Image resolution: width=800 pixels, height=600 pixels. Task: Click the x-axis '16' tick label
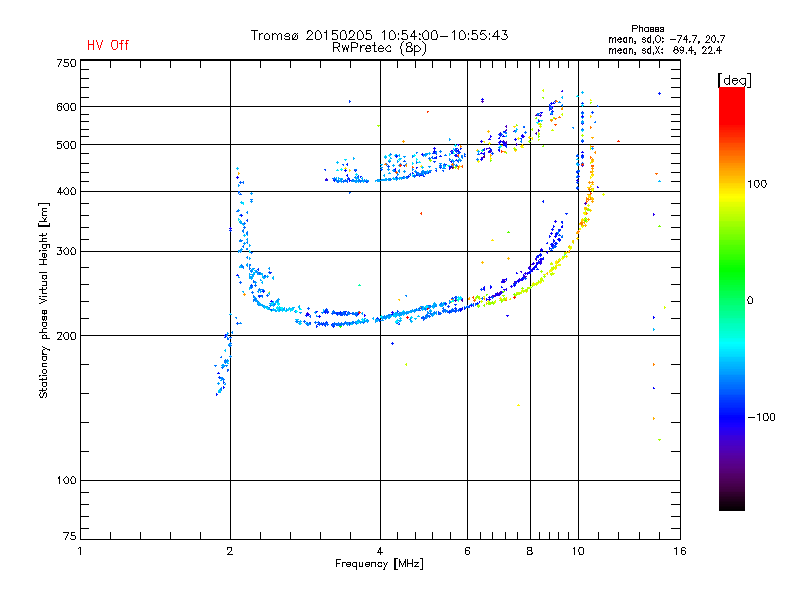tap(680, 551)
